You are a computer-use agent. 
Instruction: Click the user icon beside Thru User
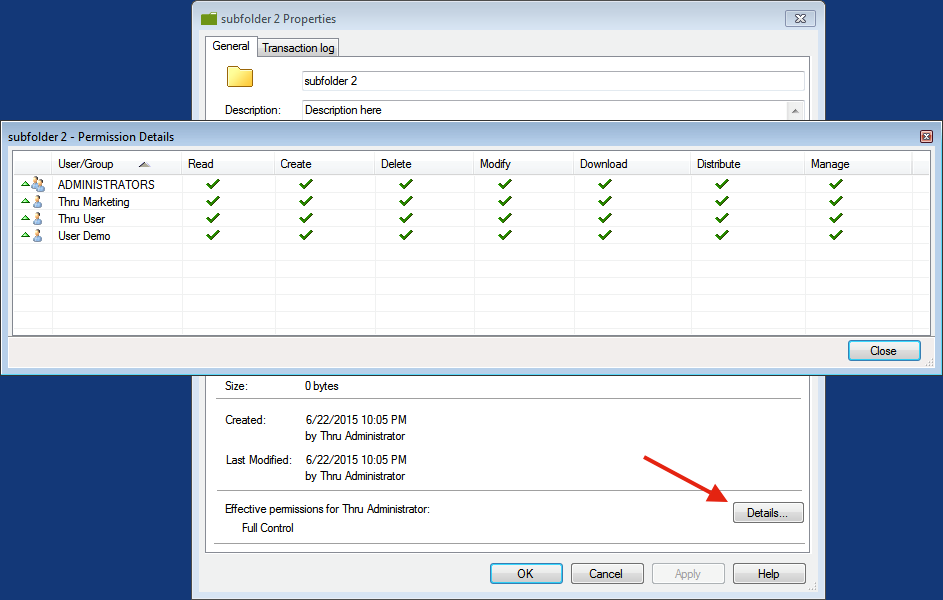(38, 219)
